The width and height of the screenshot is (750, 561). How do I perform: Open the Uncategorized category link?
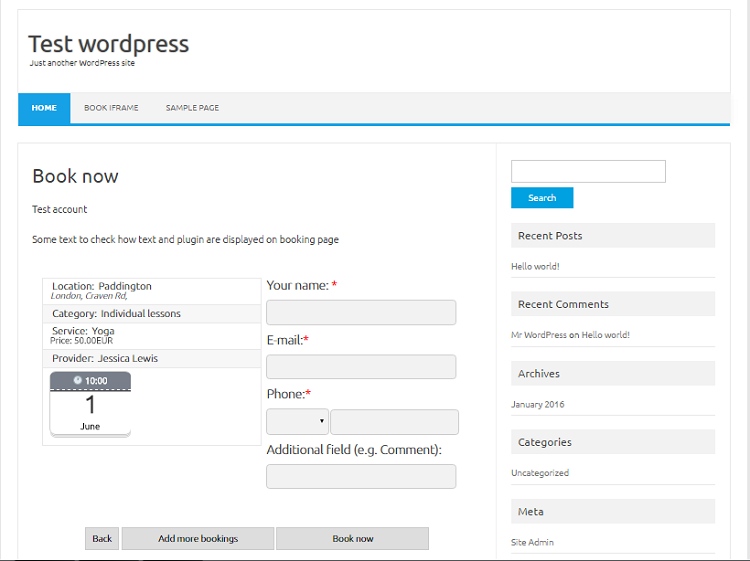pyautogui.click(x=540, y=473)
